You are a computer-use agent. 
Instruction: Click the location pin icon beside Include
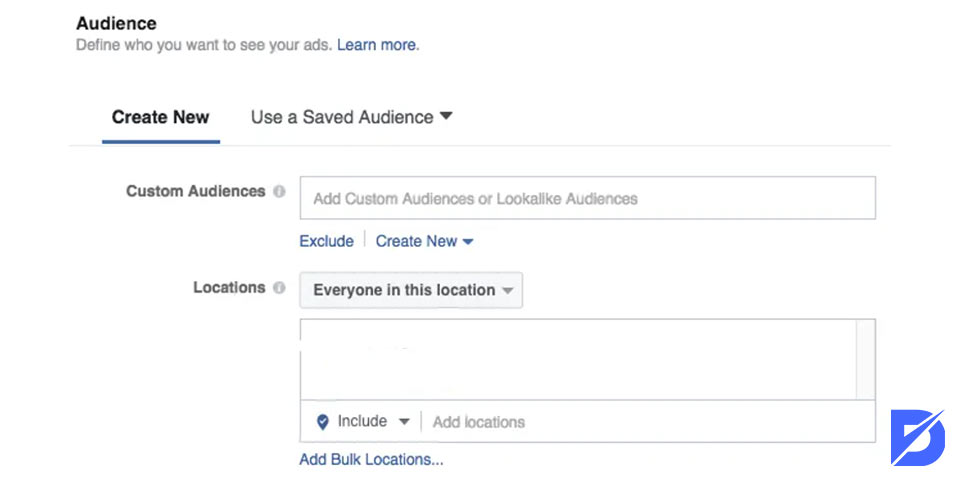323,422
